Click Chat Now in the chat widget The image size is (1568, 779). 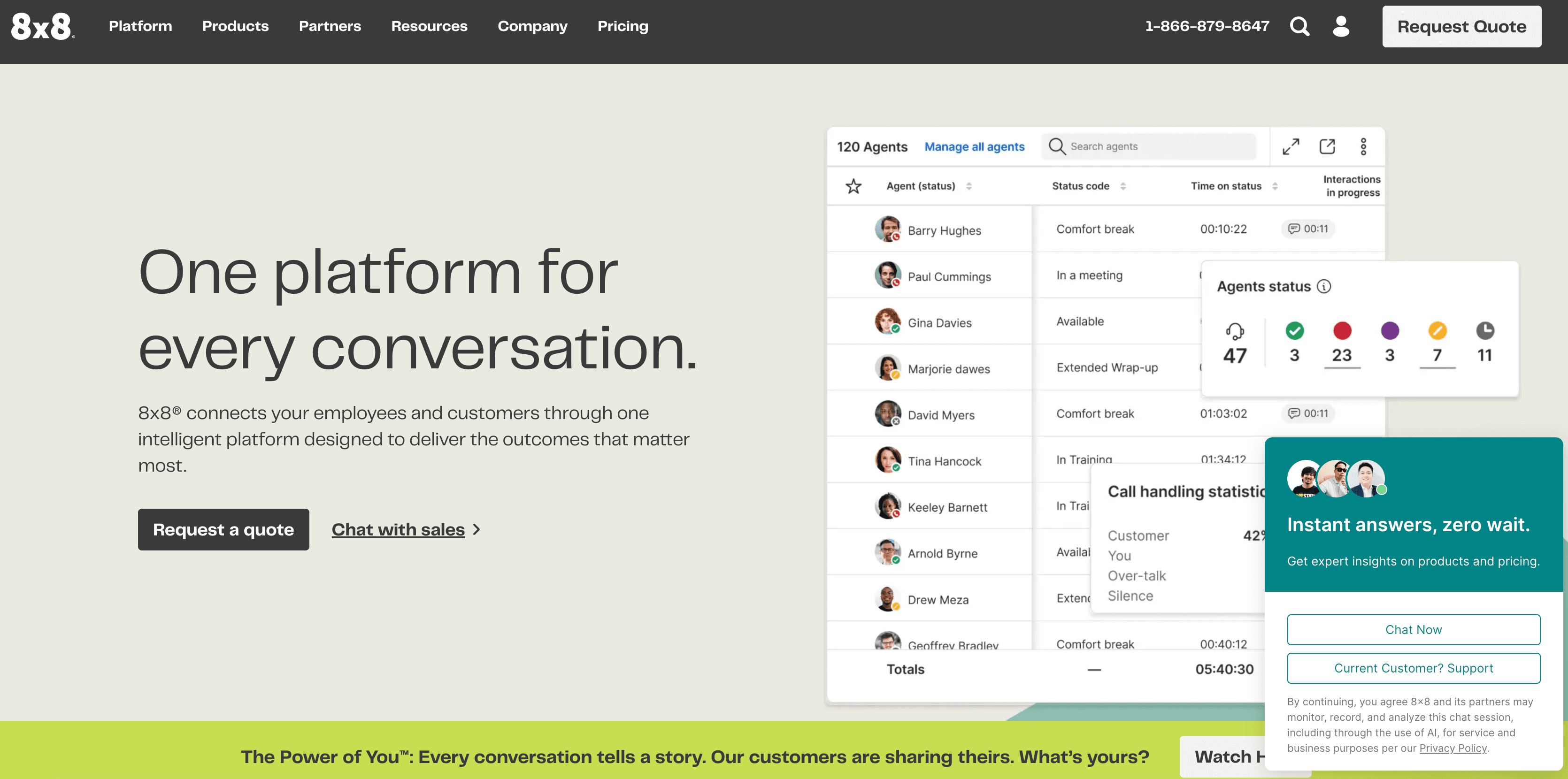(x=1414, y=630)
